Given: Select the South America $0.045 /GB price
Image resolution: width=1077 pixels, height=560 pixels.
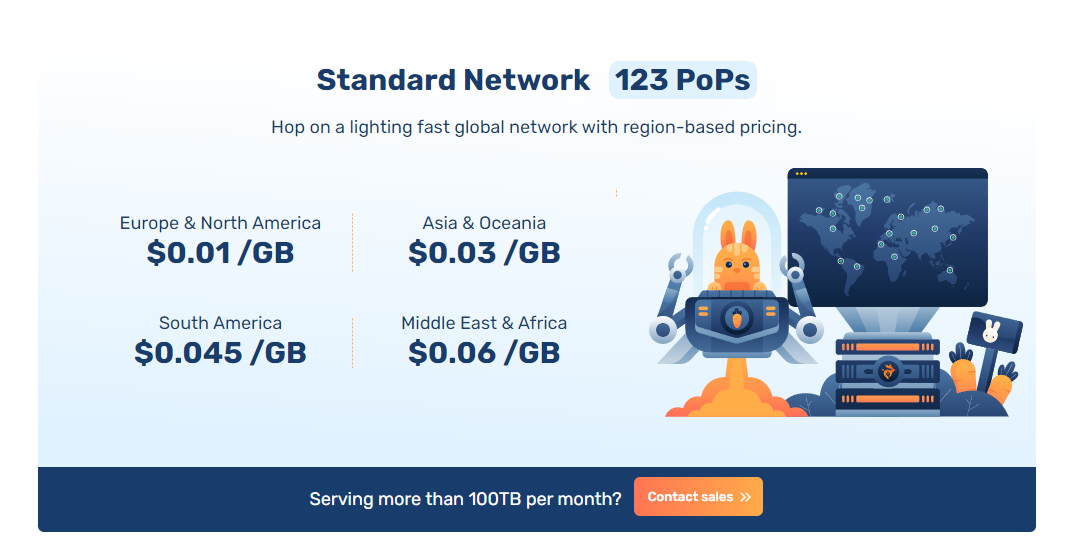Looking at the screenshot, I should tap(220, 352).
